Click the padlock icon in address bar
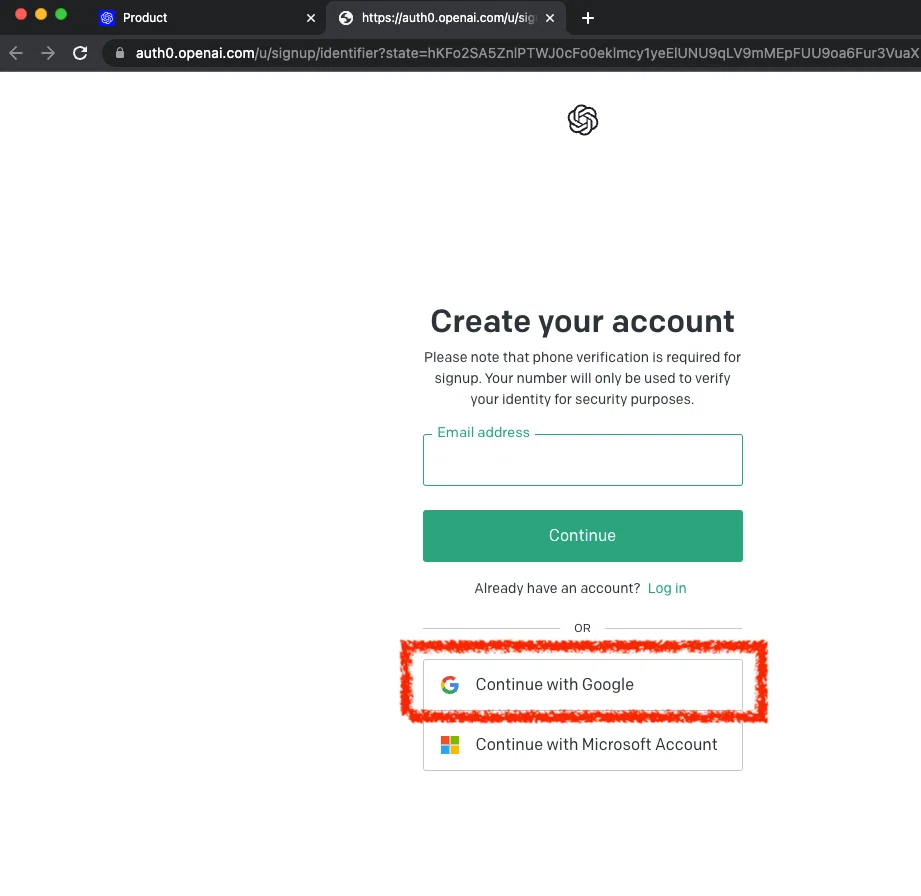 120,53
